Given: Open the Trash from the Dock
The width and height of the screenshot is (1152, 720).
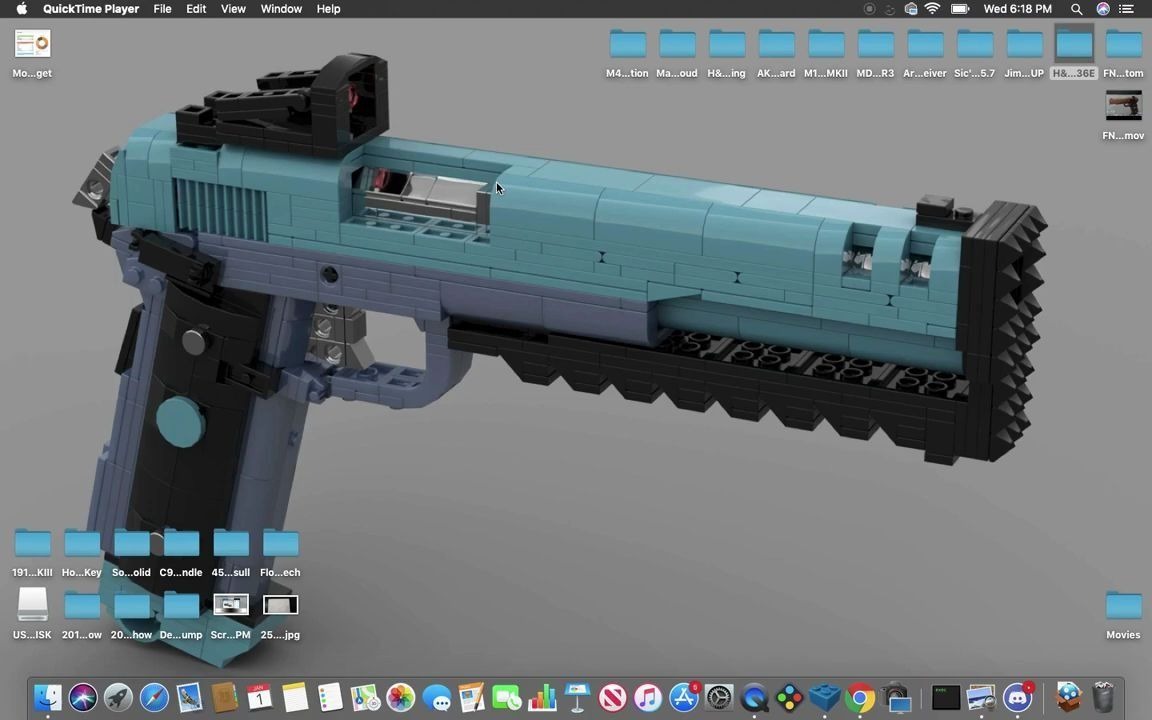Looking at the screenshot, I should [1103, 695].
